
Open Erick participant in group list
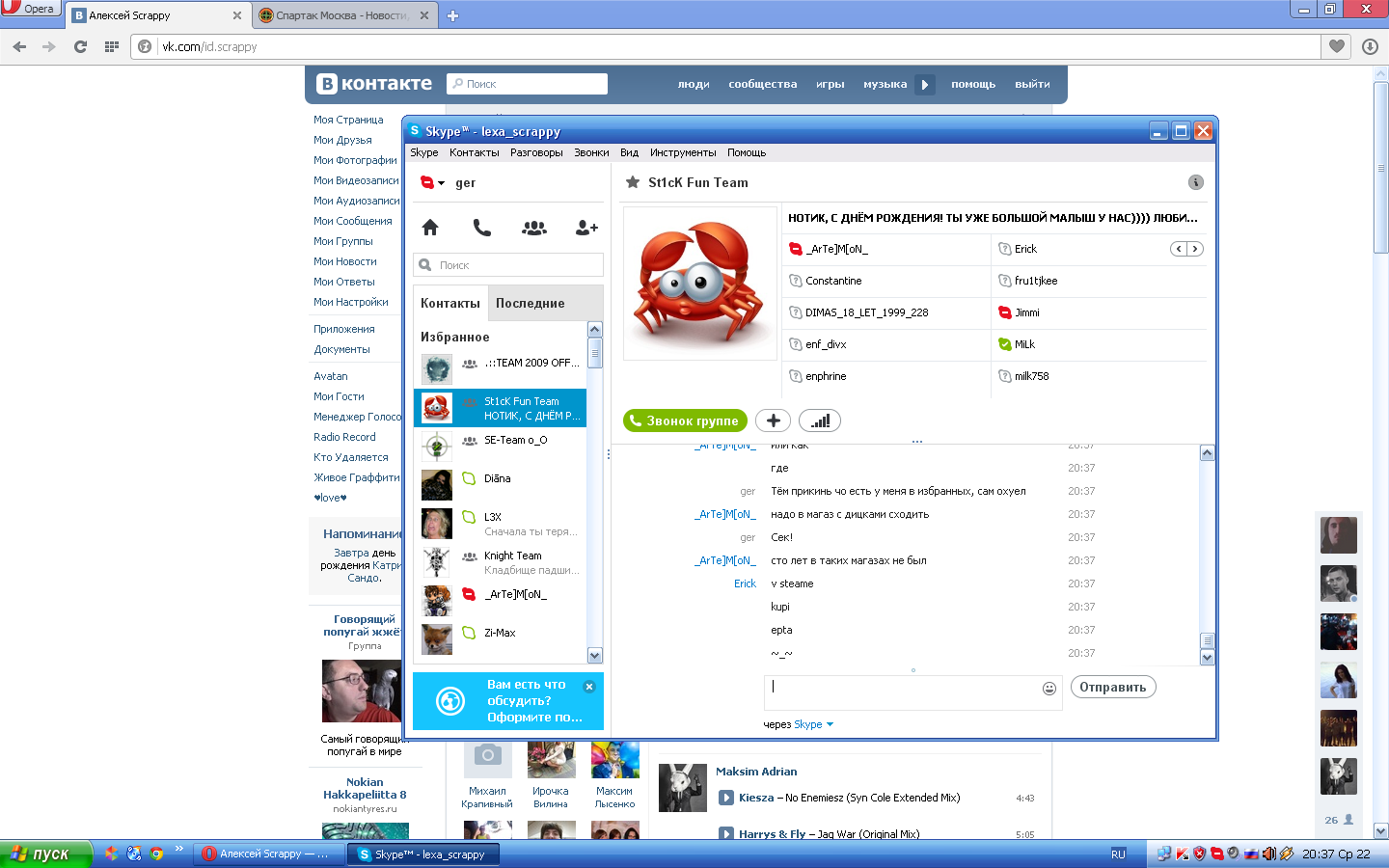(x=1025, y=249)
